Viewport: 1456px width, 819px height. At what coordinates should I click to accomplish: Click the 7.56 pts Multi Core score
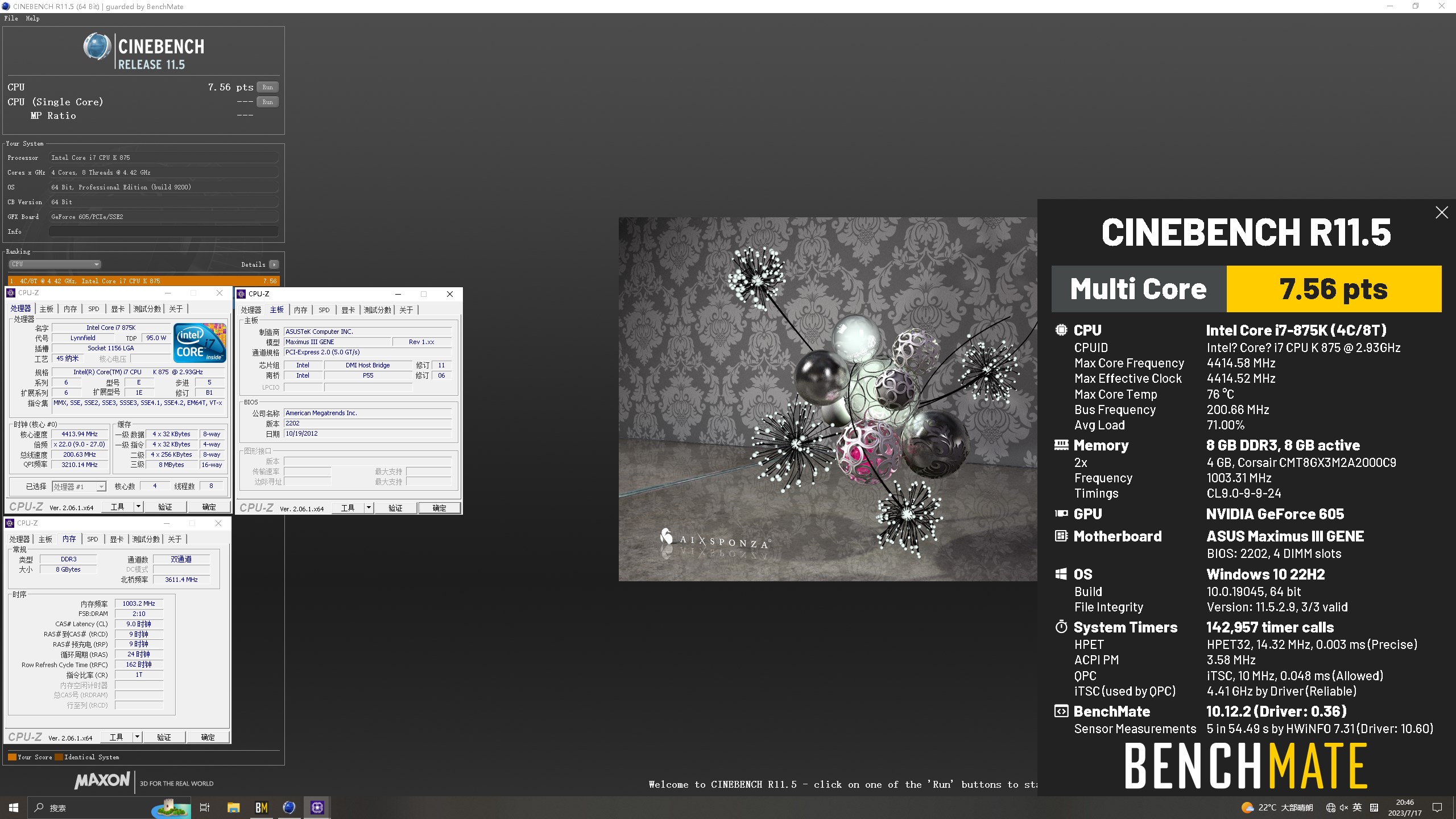[1334, 289]
